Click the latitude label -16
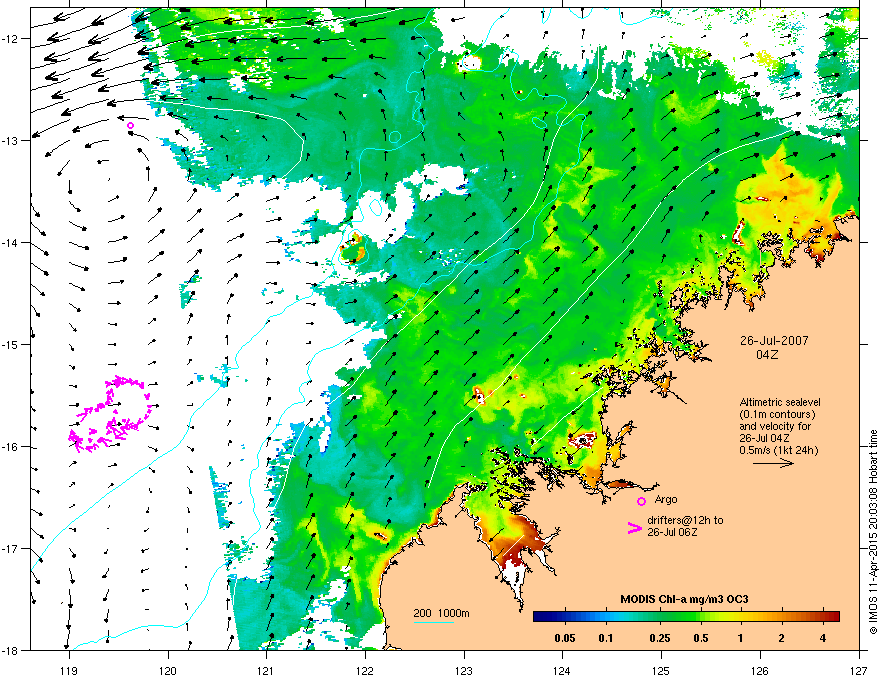Screen dimensions: 880x680 click(x=10, y=447)
